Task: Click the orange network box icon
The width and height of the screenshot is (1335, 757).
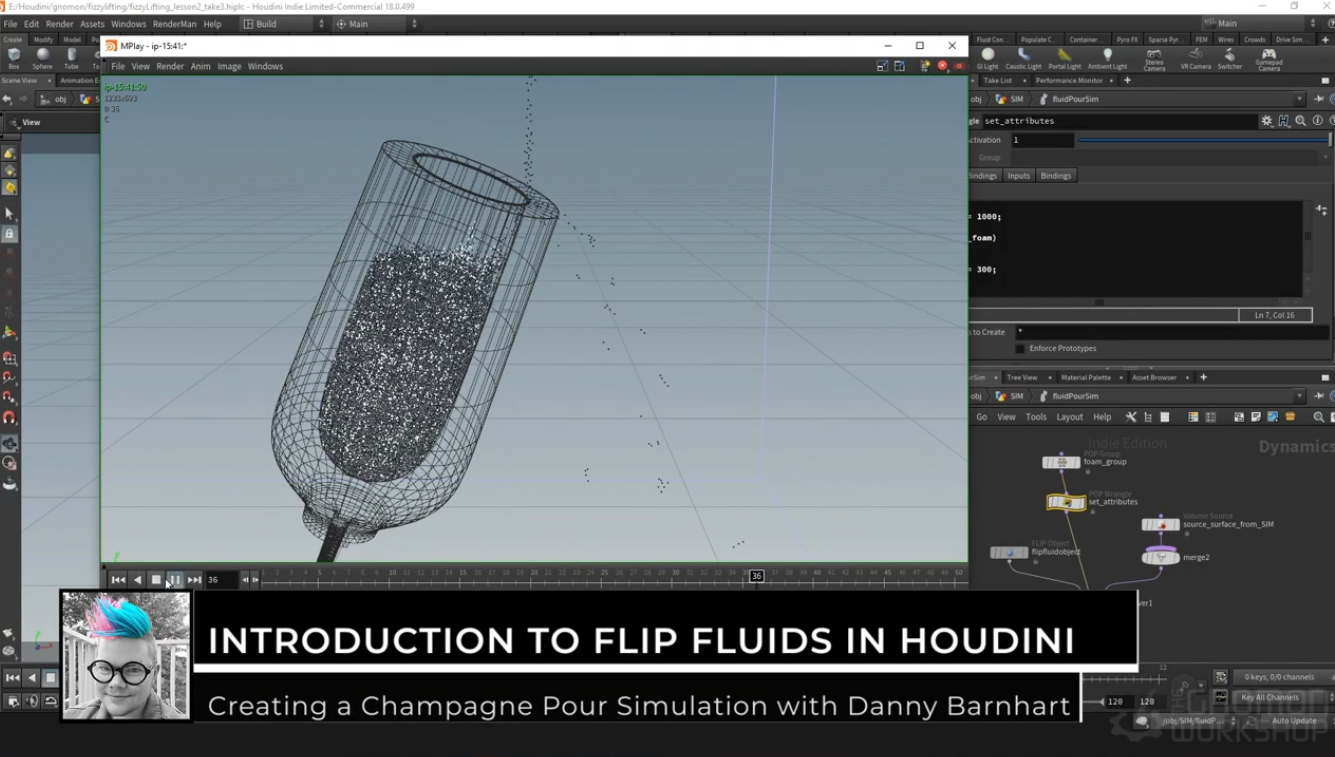Action: pyautogui.click(x=1290, y=417)
